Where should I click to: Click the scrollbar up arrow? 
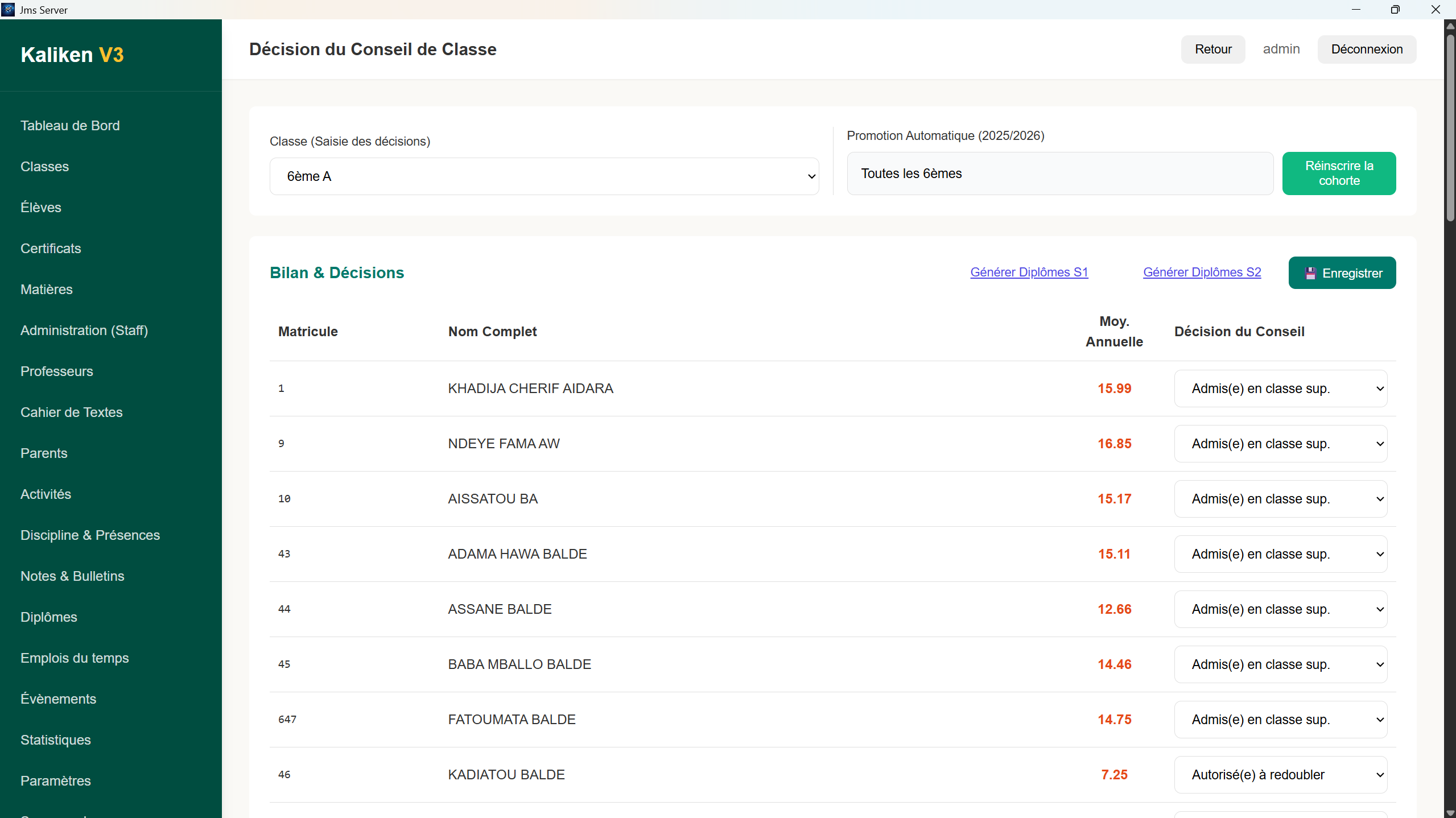pyautogui.click(x=1450, y=26)
